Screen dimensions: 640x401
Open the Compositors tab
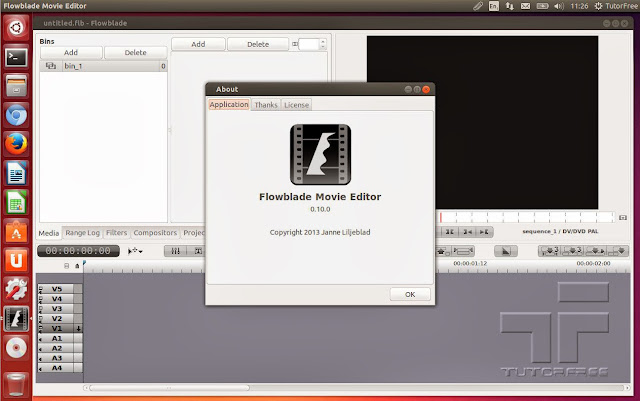point(155,233)
